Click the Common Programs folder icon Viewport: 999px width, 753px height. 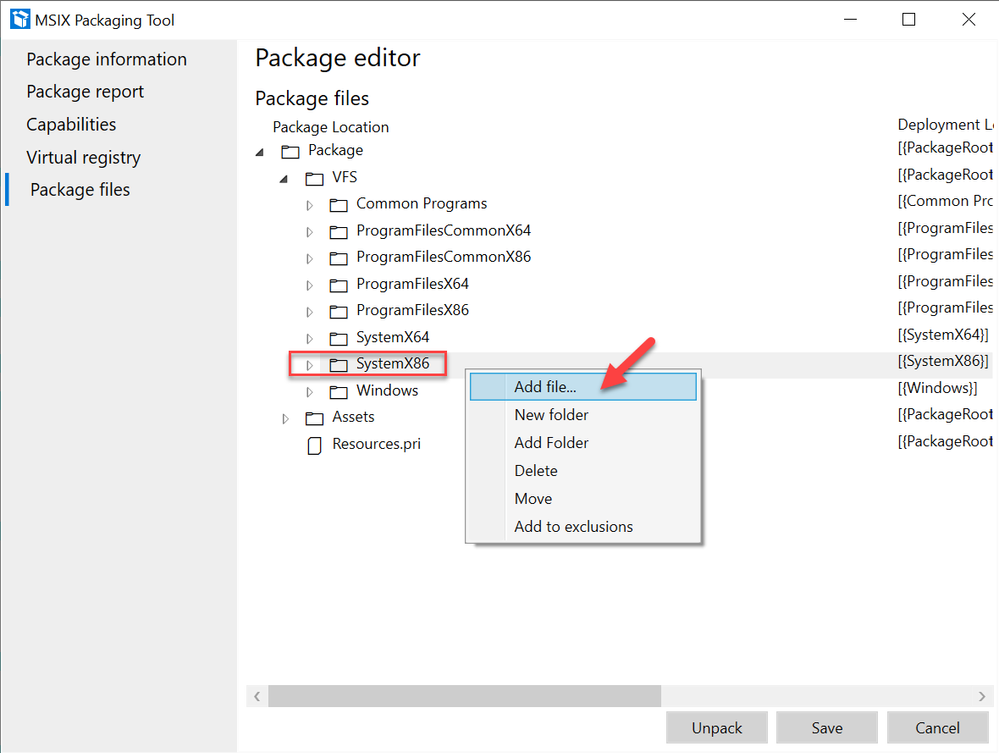(338, 205)
